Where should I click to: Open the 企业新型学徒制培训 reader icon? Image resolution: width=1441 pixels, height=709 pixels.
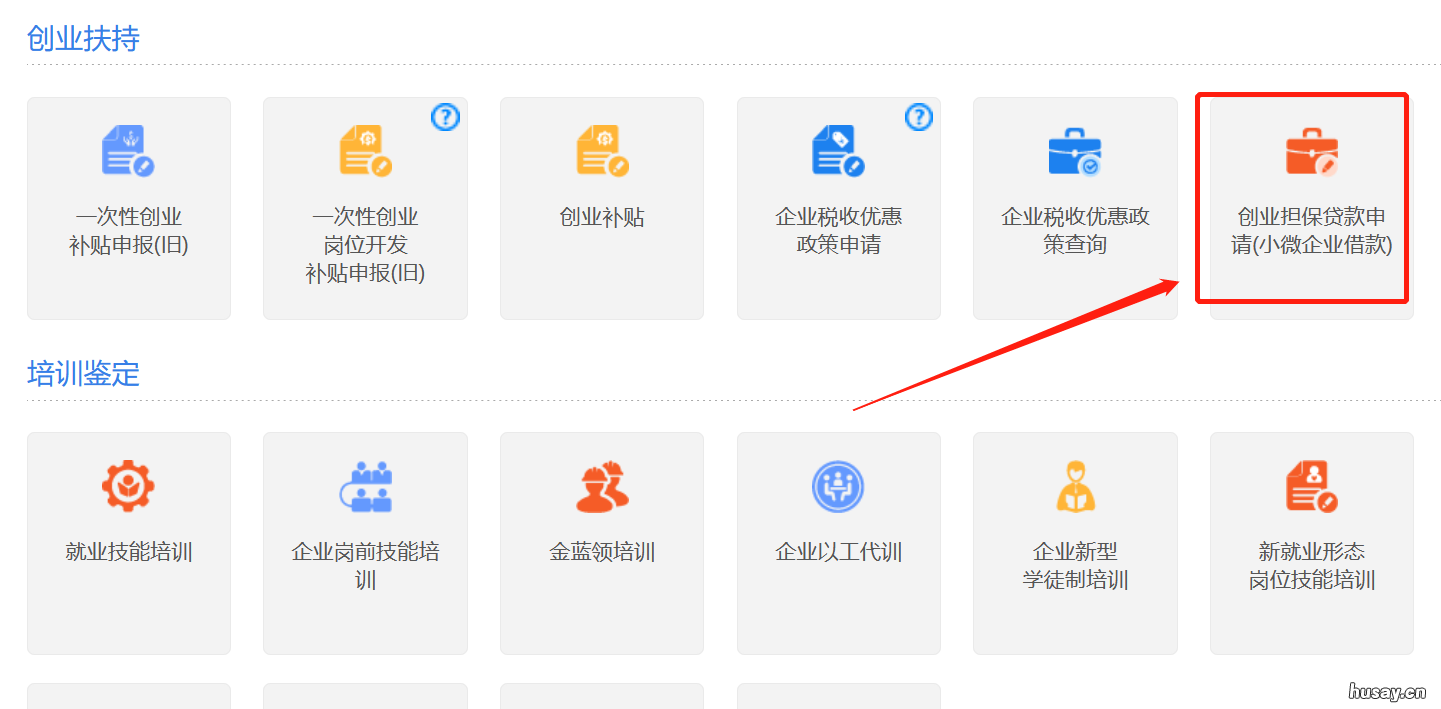1075,487
